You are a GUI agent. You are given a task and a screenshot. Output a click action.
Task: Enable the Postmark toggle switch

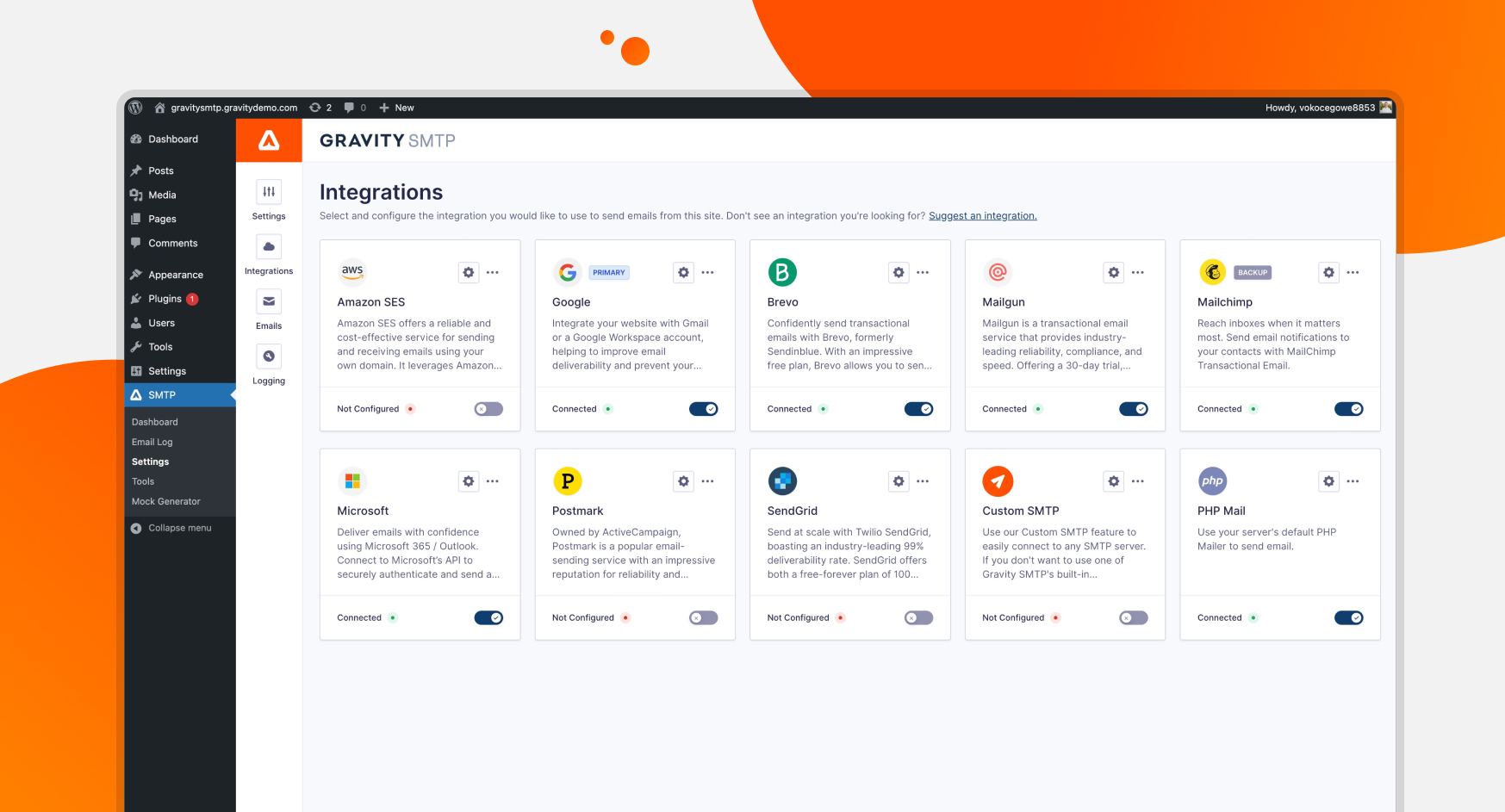click(704, 617)
